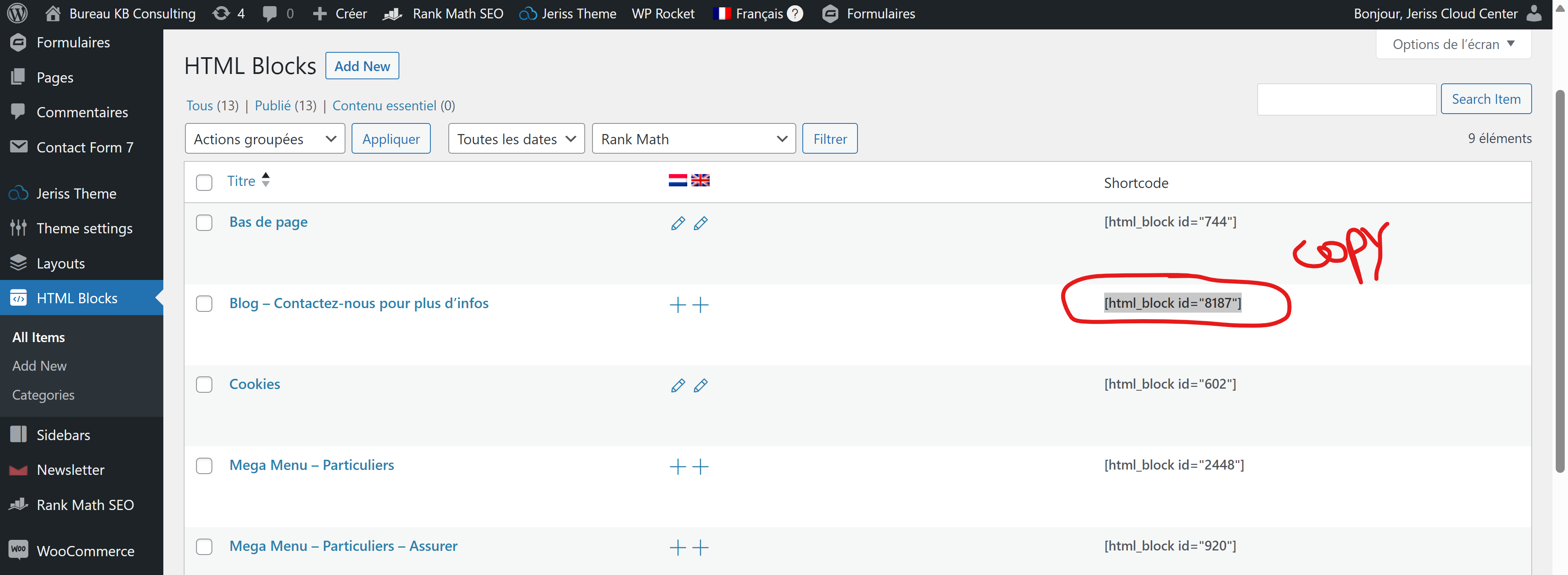
Task: Click the French flag icon
Action: (721, 13)
